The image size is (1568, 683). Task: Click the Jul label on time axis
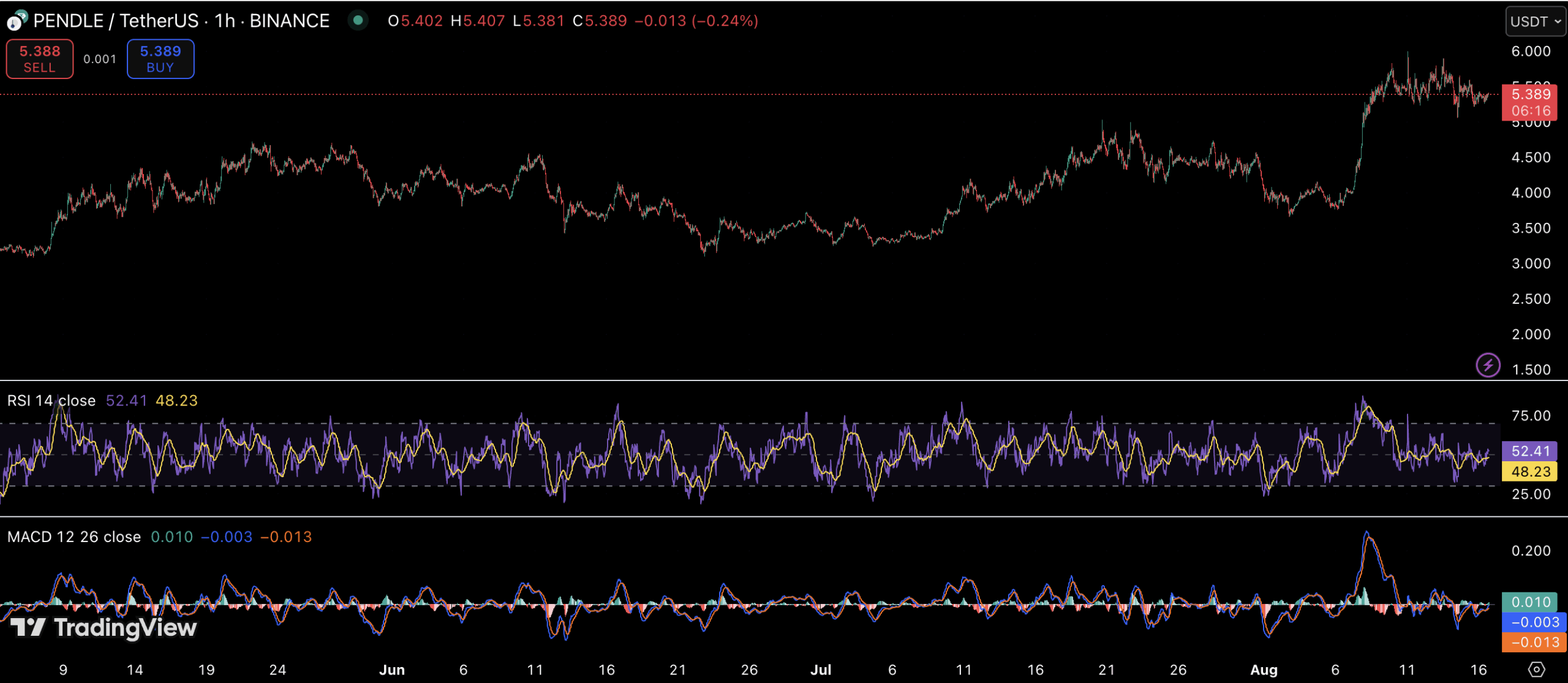click(821, 670)
